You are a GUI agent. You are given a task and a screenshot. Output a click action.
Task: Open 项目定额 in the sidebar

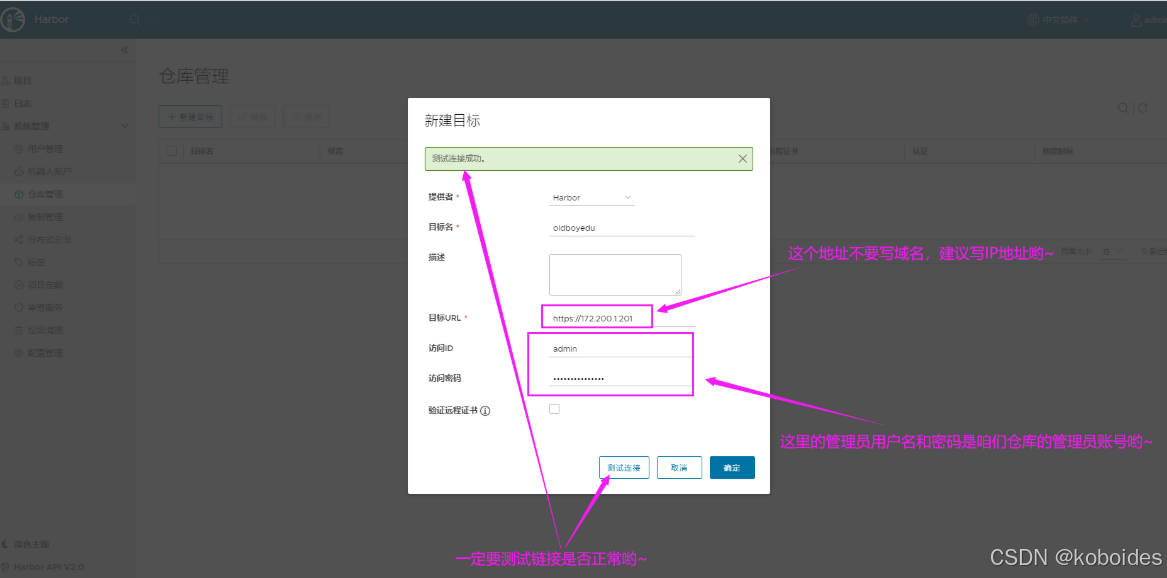tap(45, 285)
